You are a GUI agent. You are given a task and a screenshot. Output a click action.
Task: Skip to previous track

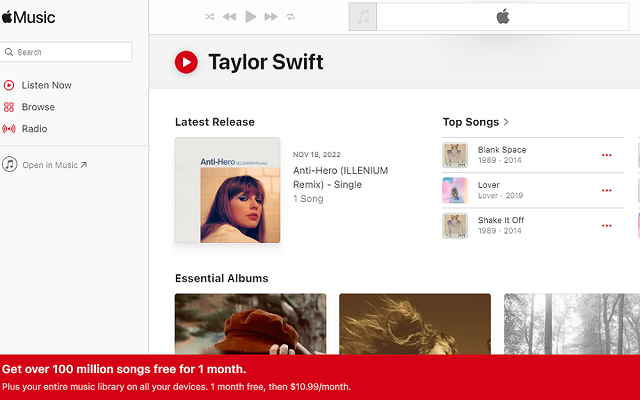(x=229, y=17)
